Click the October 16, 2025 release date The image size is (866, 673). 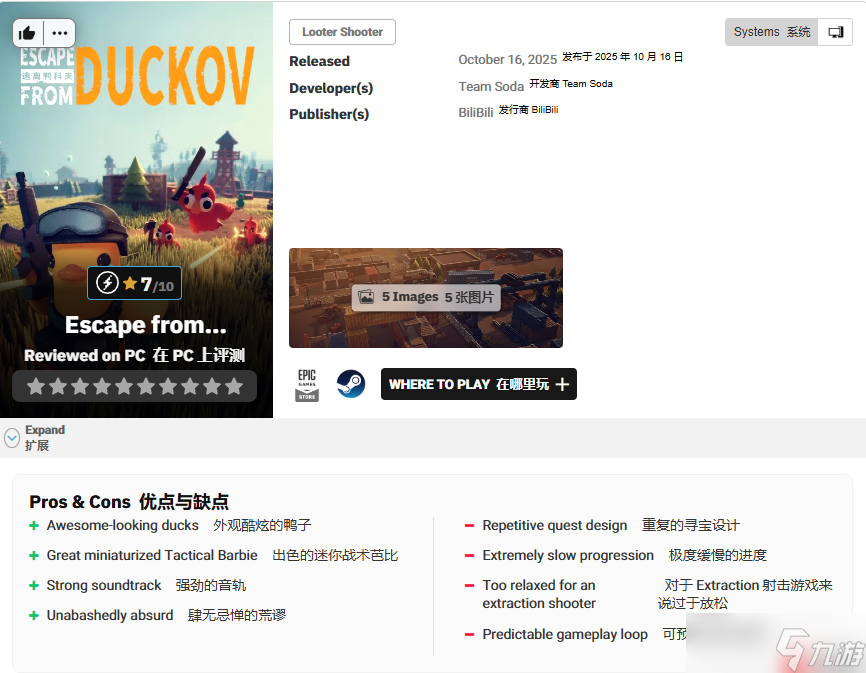pyautogui.click(x=507, y=60)
